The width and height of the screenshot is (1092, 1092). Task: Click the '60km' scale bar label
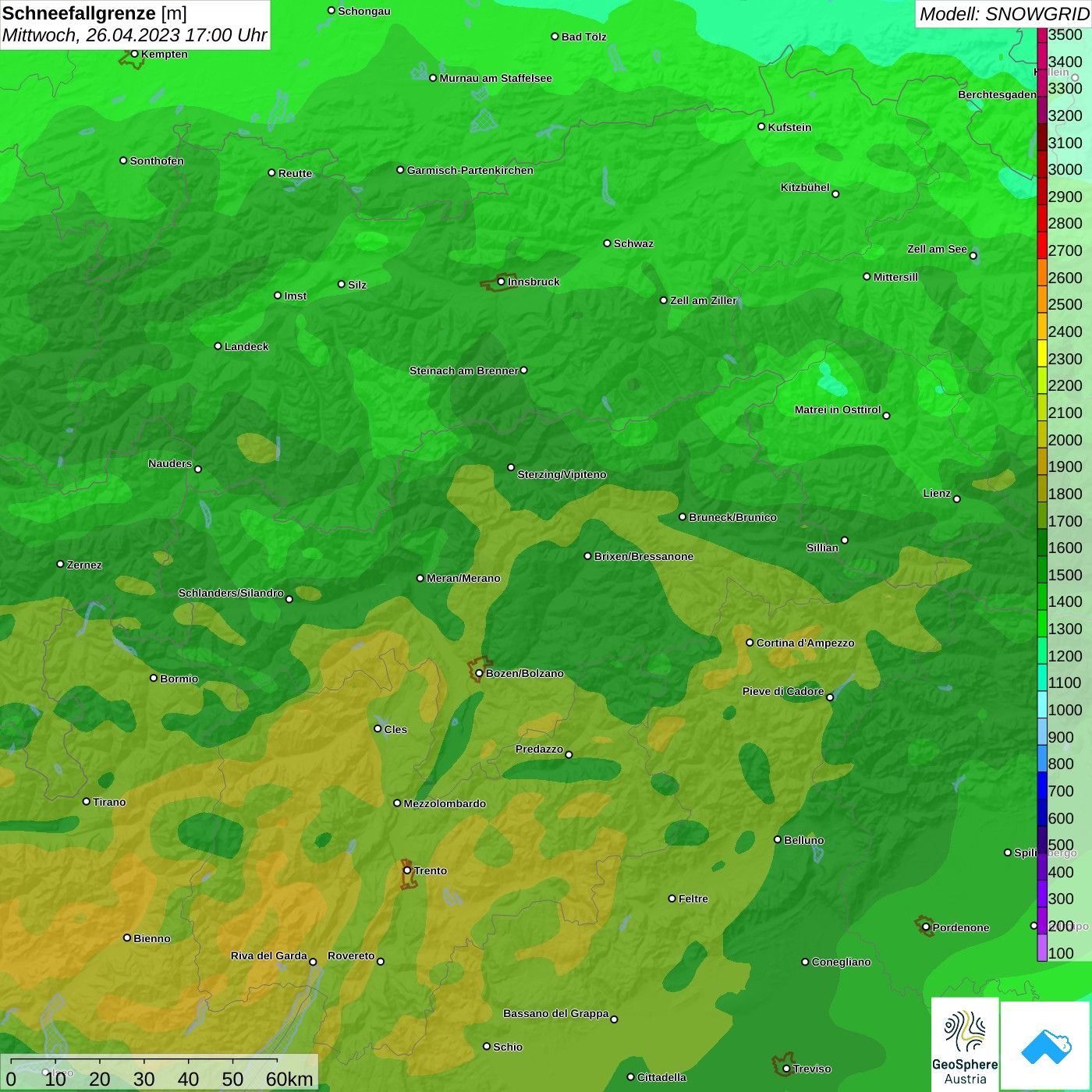click(x=289, y=1079)
